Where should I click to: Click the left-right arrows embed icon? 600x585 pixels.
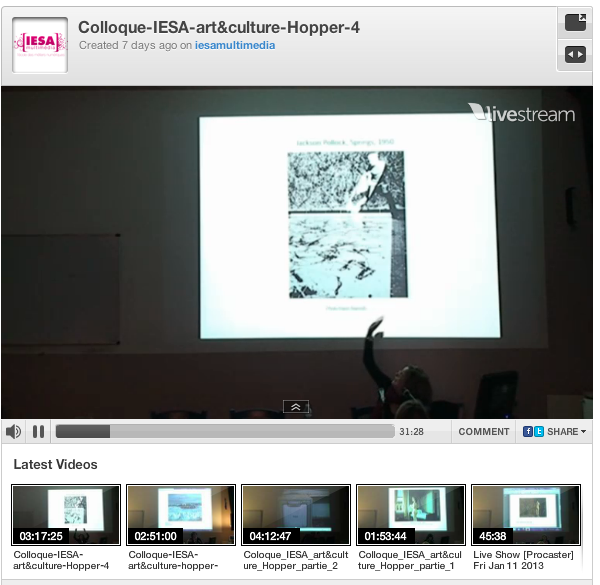[x=575, y=55]
